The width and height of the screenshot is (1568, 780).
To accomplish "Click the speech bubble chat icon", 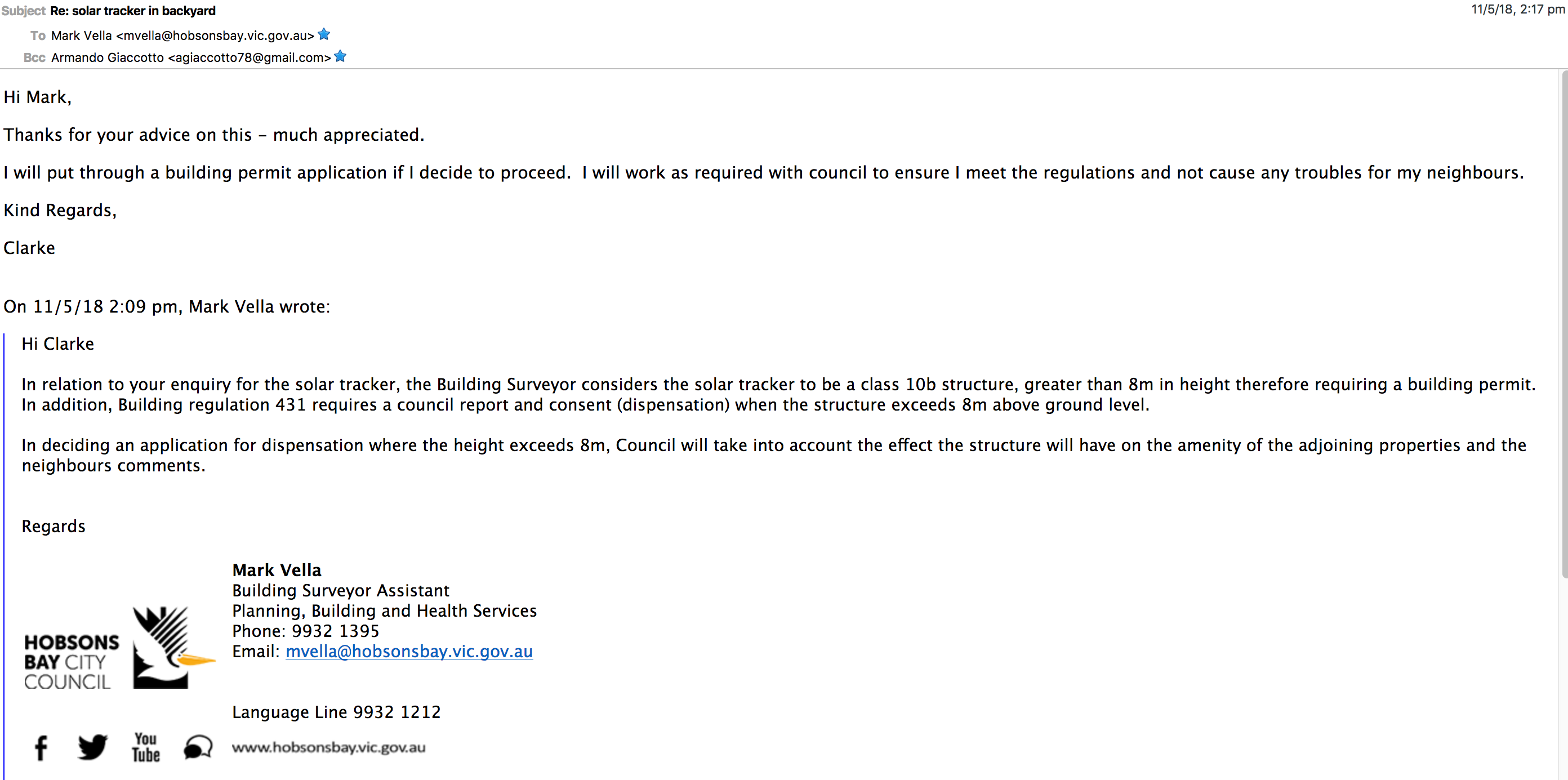I will coord(198,747).
